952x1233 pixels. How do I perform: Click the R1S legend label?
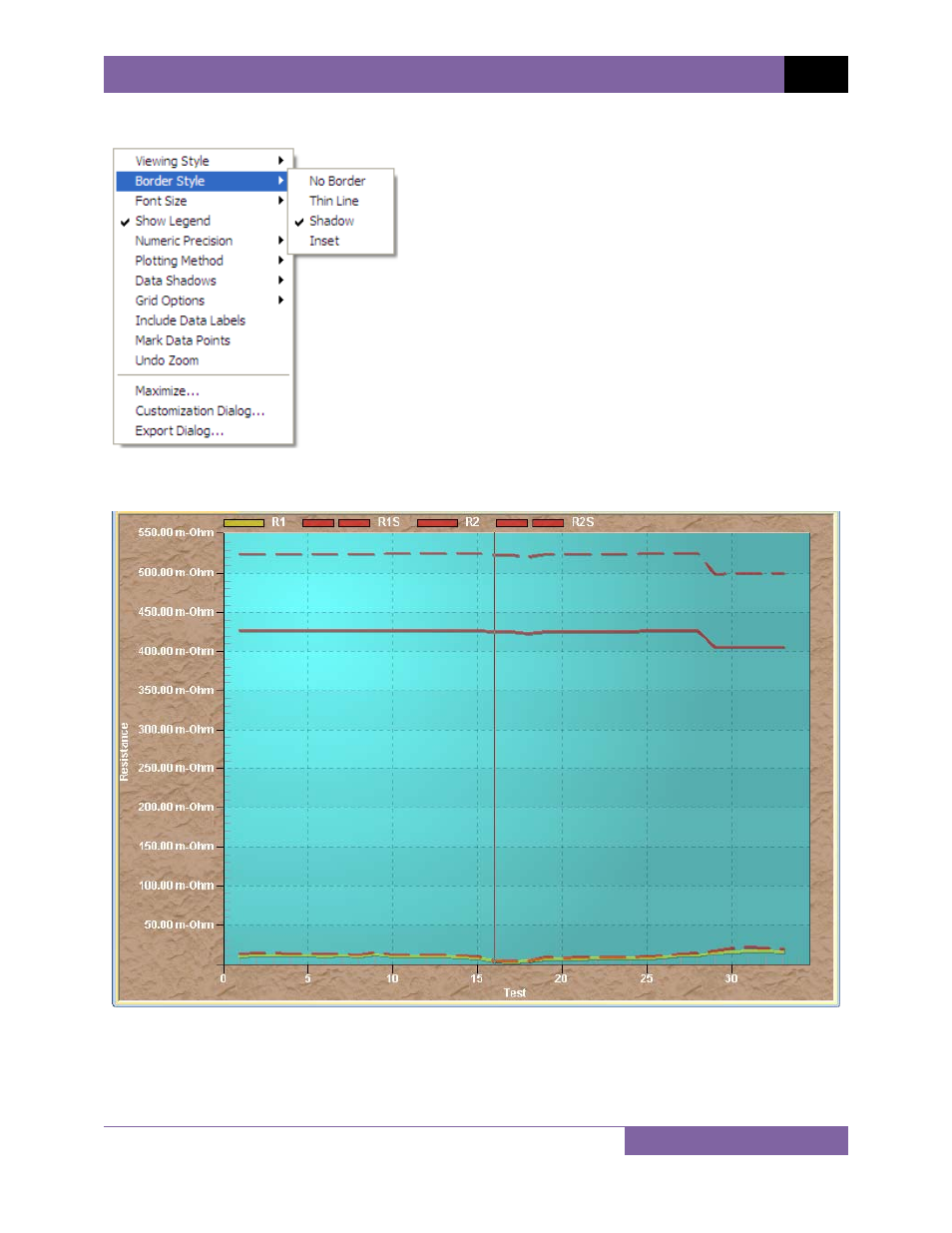pyautogui.click(x=388, y=522)
